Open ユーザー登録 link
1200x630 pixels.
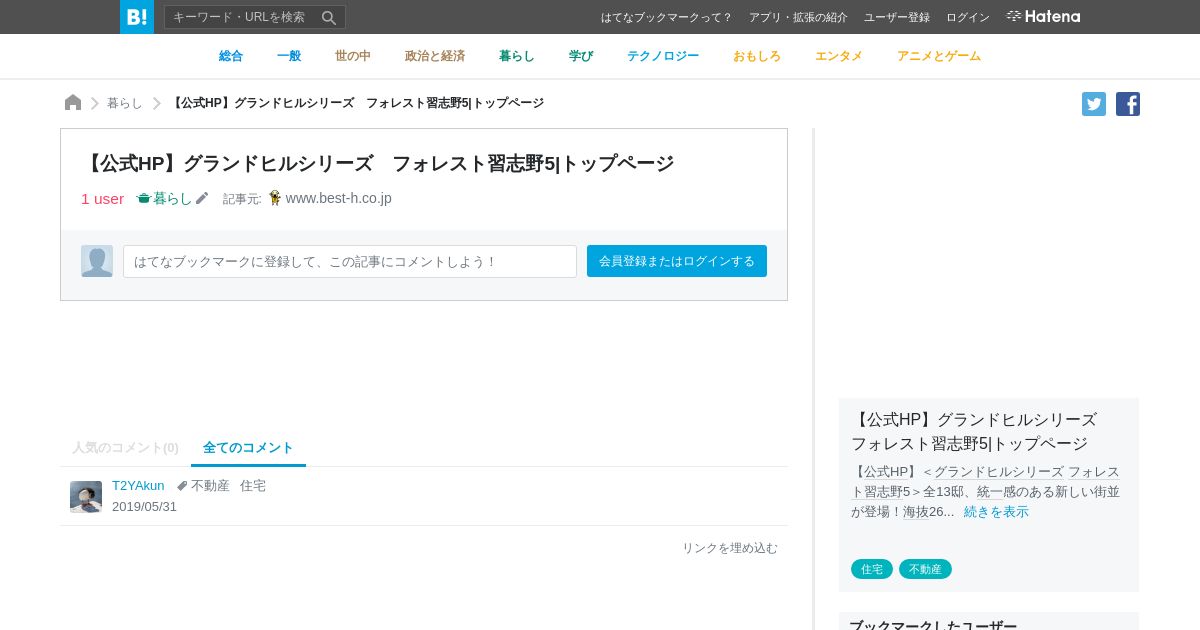pyautogui.click(x=897, y=17)
